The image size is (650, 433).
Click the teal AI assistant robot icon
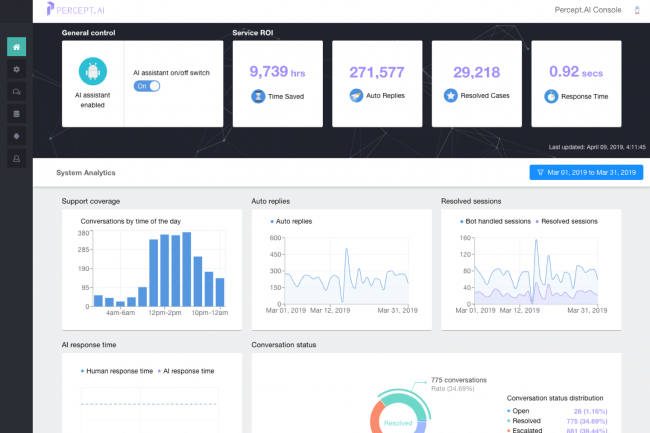92,71
